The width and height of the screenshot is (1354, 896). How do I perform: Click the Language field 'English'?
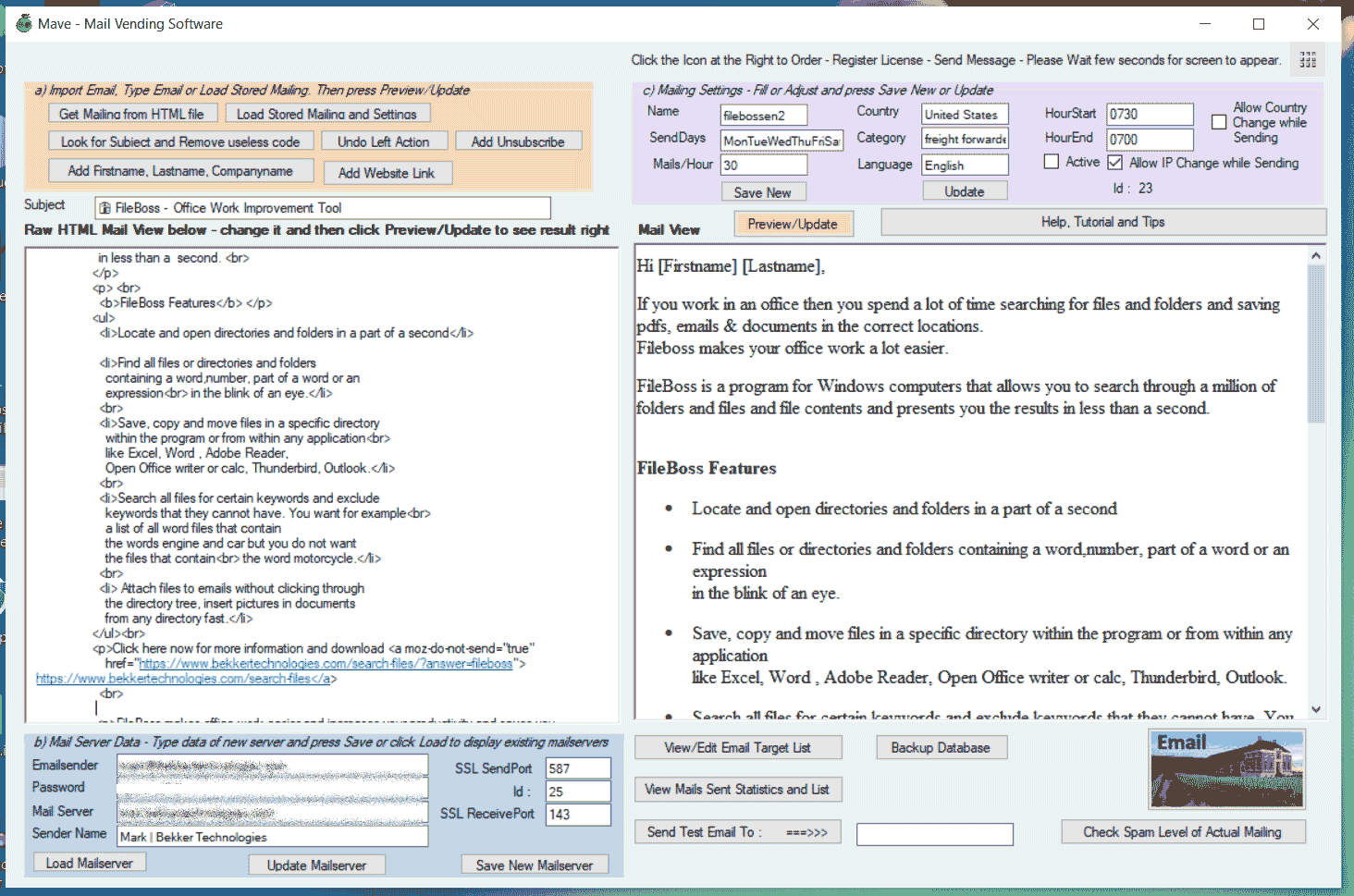click(965, 165)
